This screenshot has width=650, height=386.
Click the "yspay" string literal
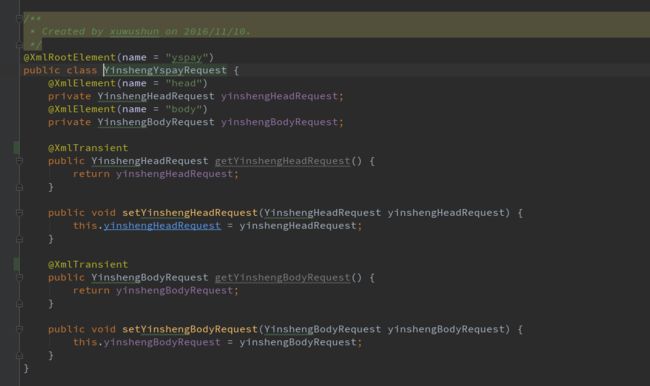point(187,57)
